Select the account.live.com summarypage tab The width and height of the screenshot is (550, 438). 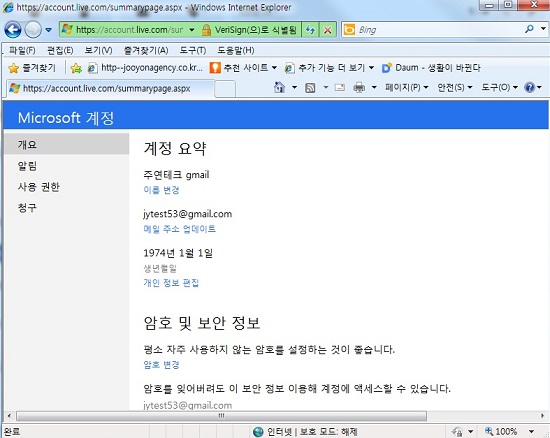coord(109,88)
